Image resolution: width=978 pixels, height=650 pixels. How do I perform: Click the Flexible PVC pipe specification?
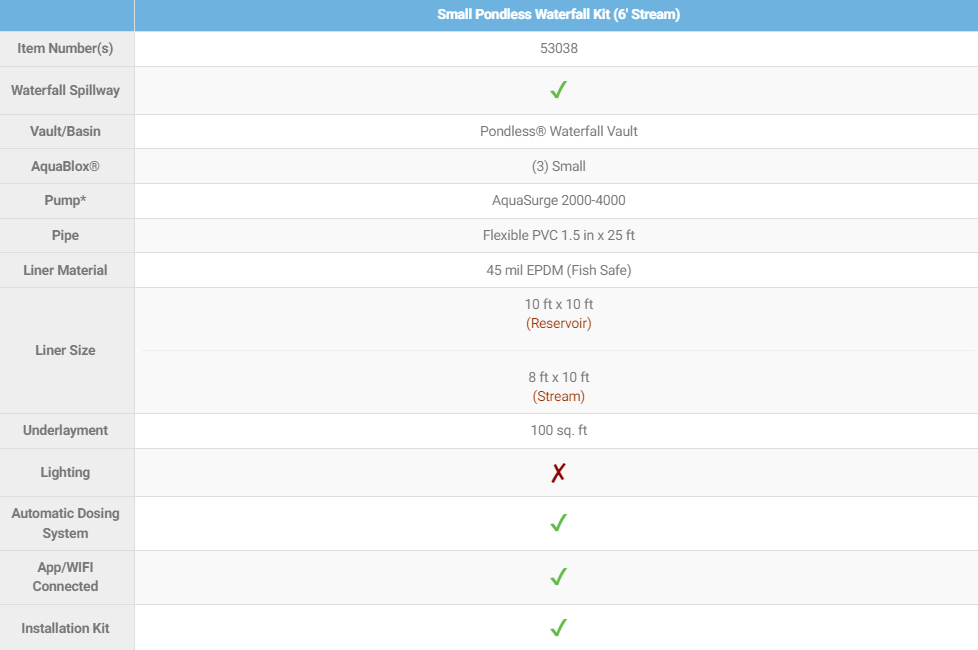(558, 235)
